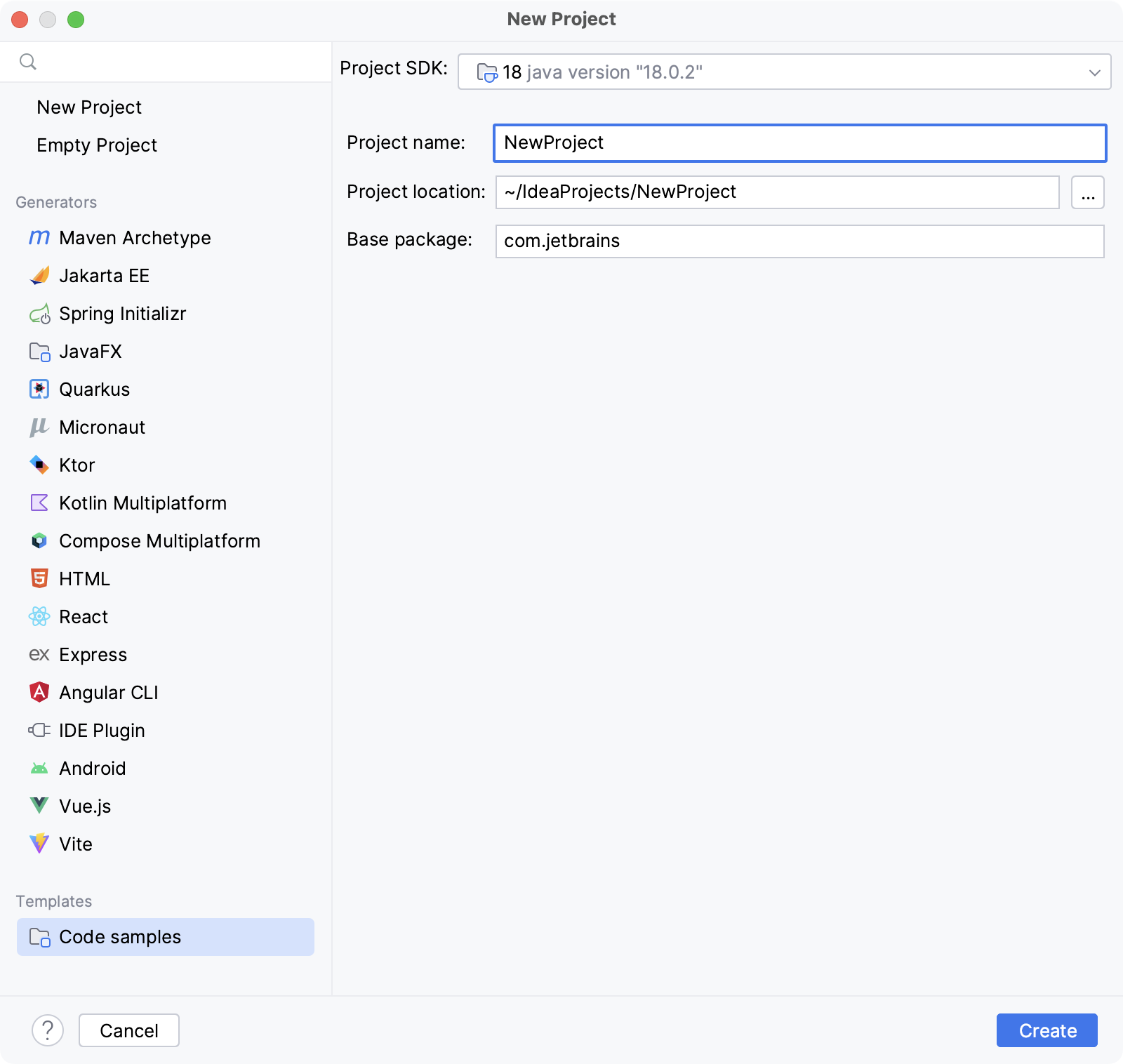Select the Quarkus label

[95, 390]
